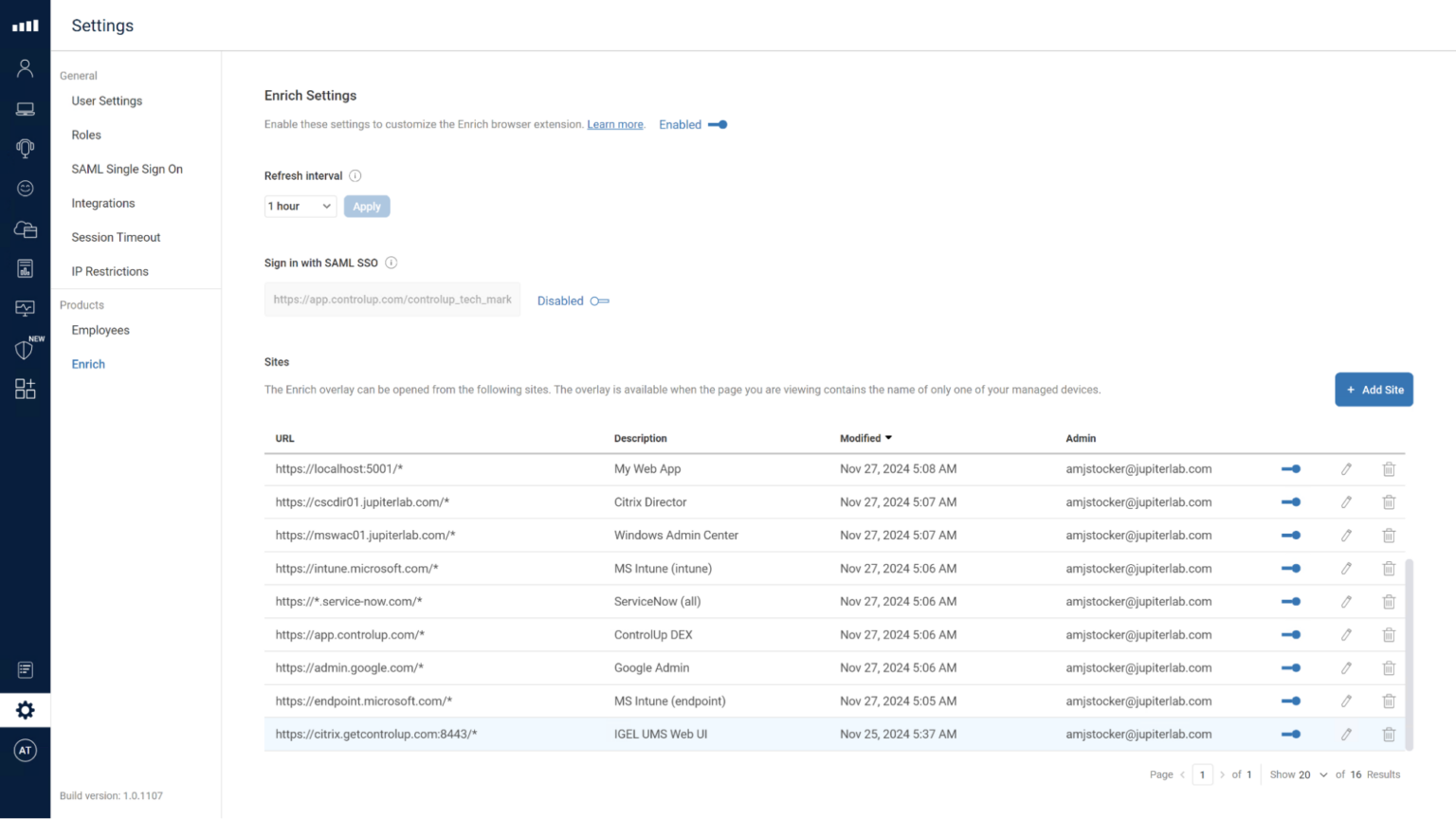Toggle off the My Web App site
The image size is (1456, 819).
pyautogui.click(x=1291, y=468)
